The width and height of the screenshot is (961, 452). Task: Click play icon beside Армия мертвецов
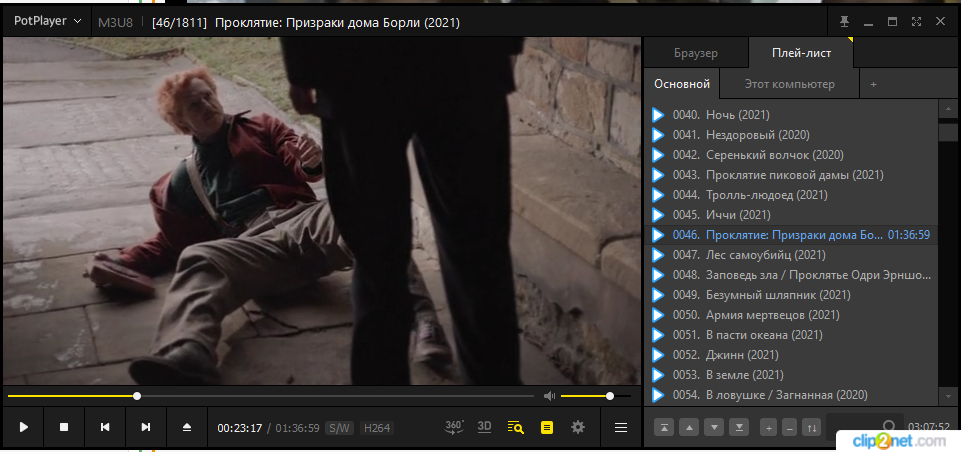click(x=658, y=315)
